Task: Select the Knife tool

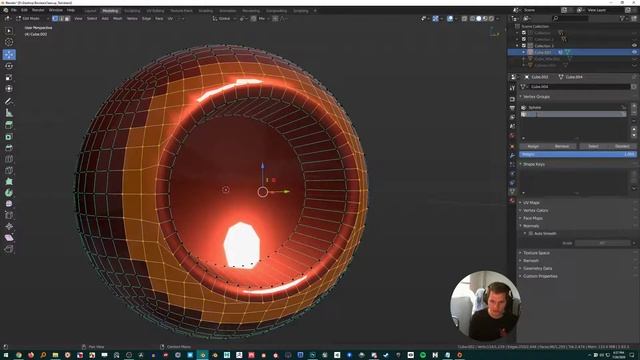Action: click(x=9, y=170)
